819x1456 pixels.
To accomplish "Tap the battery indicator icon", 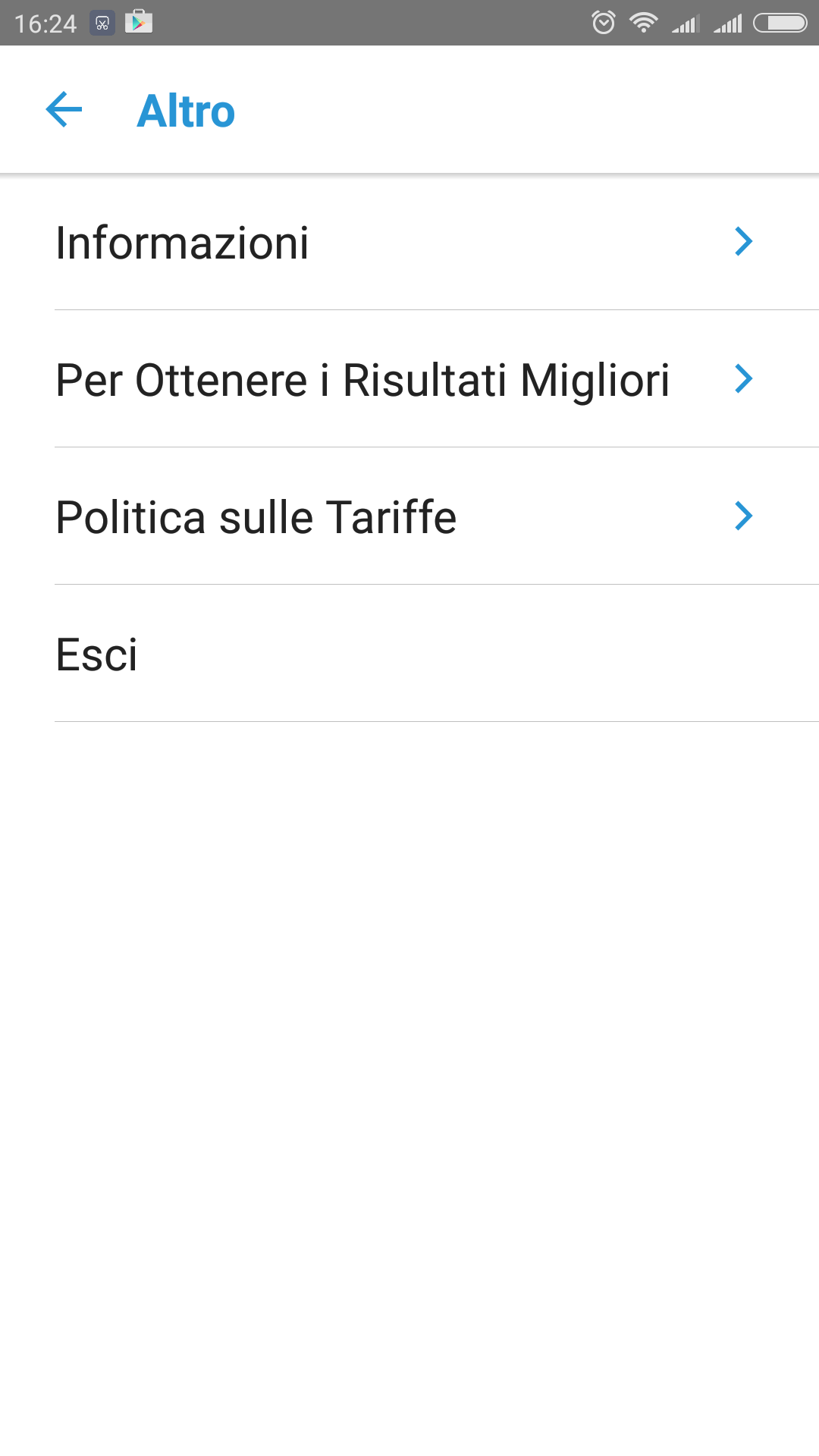I will (x=780, y=23).
